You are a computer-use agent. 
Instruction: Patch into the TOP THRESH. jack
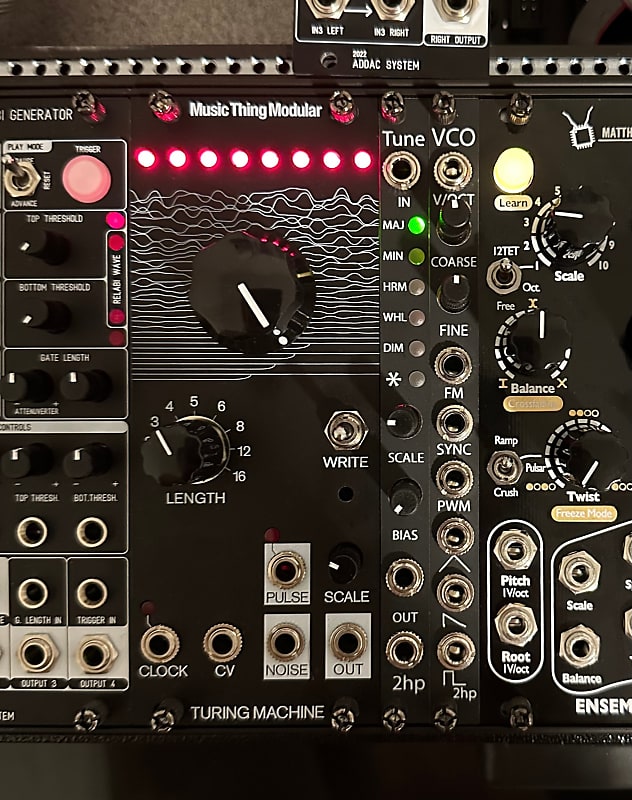coord(32,532)
